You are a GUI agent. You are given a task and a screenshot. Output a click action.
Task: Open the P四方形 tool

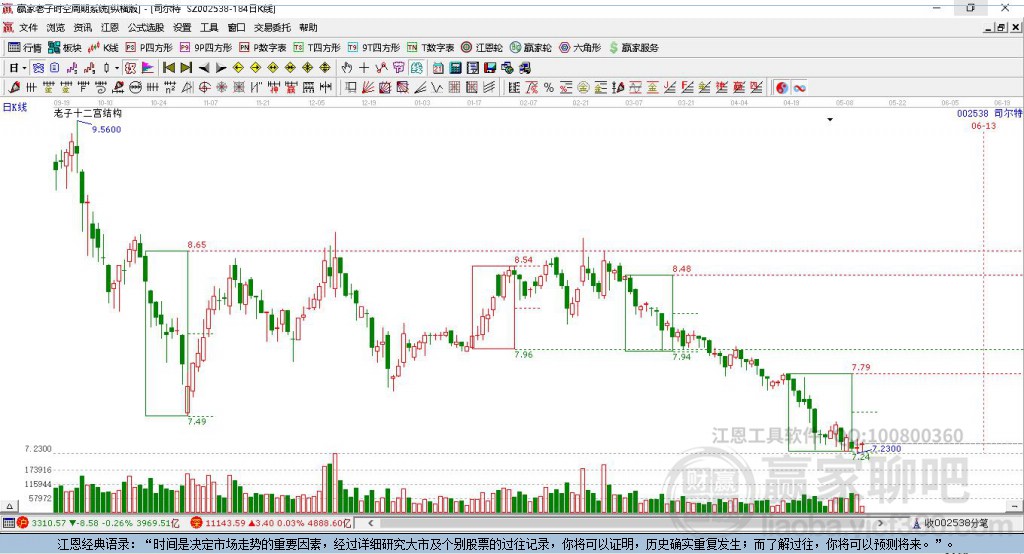[x=149, y=48]
